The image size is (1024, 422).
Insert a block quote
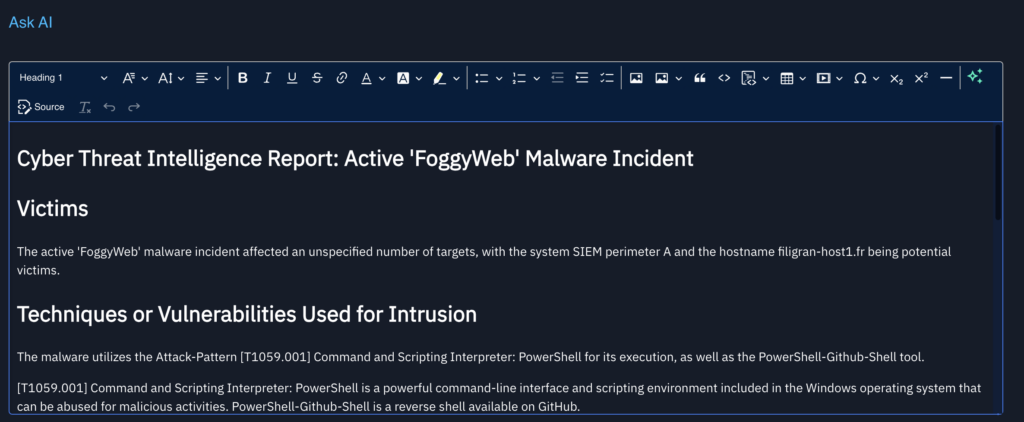pyautogui.click(x=699, y=78)
